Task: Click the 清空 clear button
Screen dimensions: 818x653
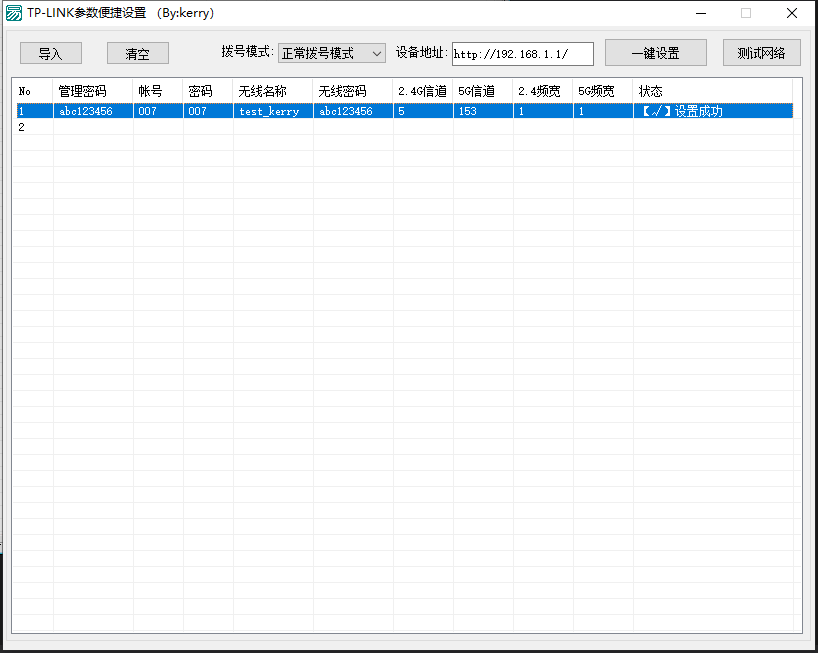Action: [137, 53]
